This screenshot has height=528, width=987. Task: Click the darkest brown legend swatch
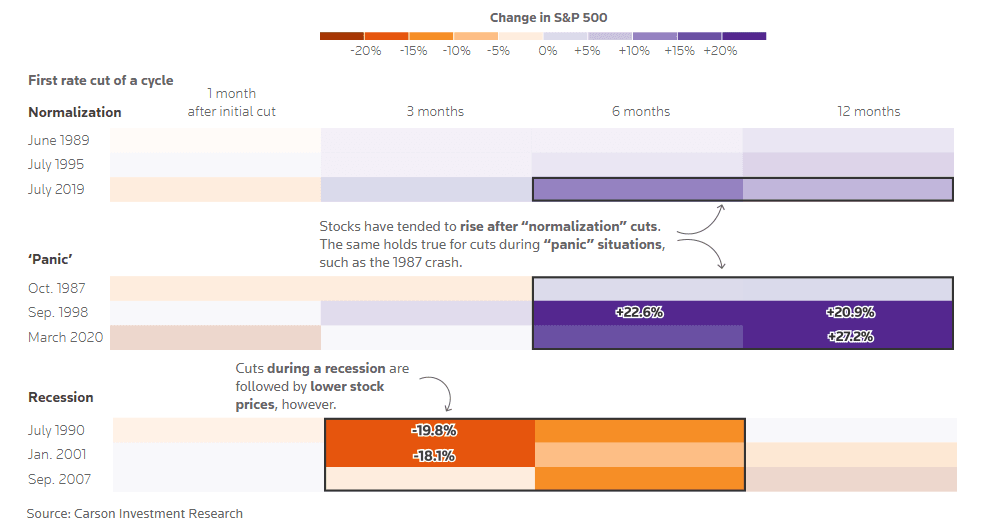[342, 36]
